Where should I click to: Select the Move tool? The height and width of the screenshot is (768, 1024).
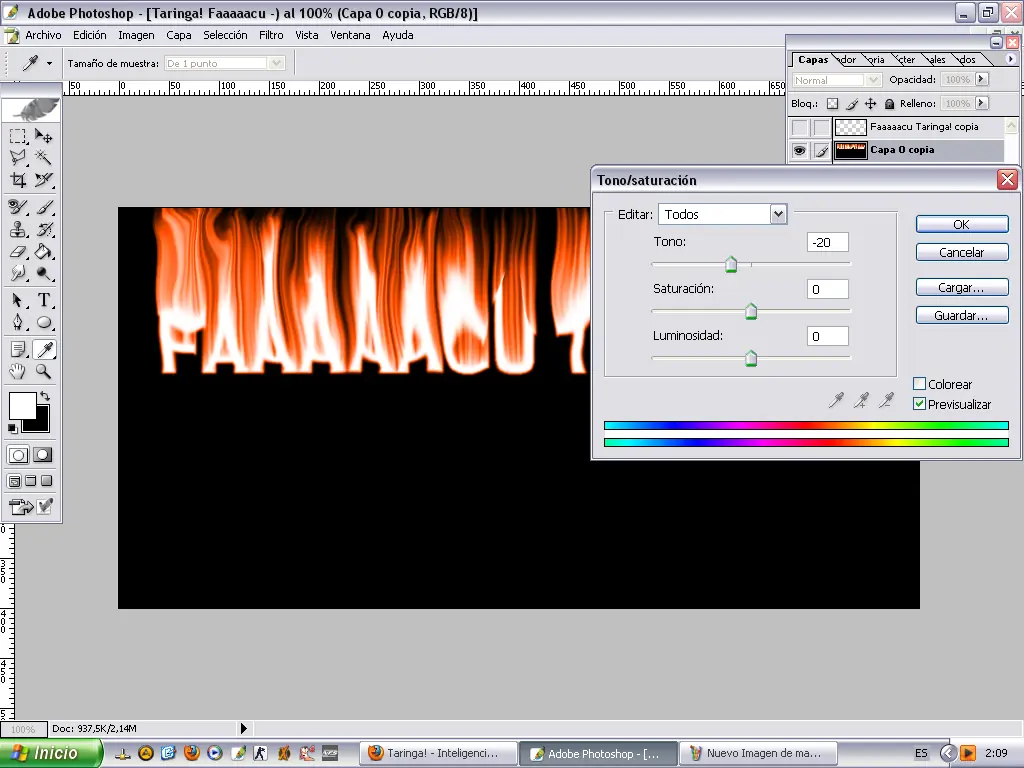click(44, 136)
